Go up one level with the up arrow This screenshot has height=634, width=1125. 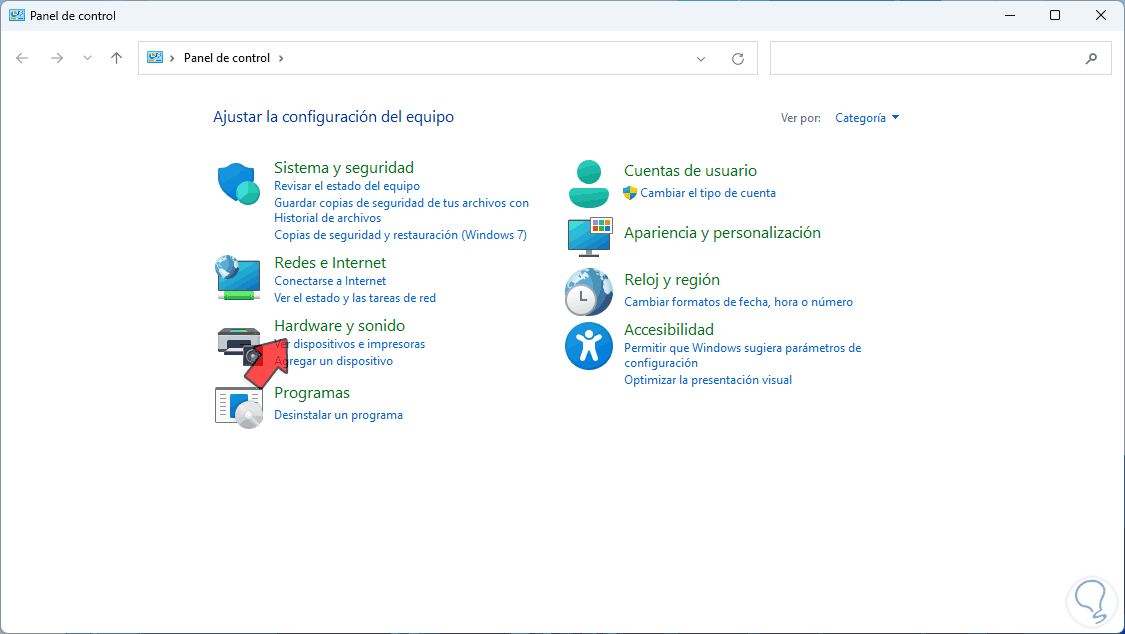pos(116,58)
